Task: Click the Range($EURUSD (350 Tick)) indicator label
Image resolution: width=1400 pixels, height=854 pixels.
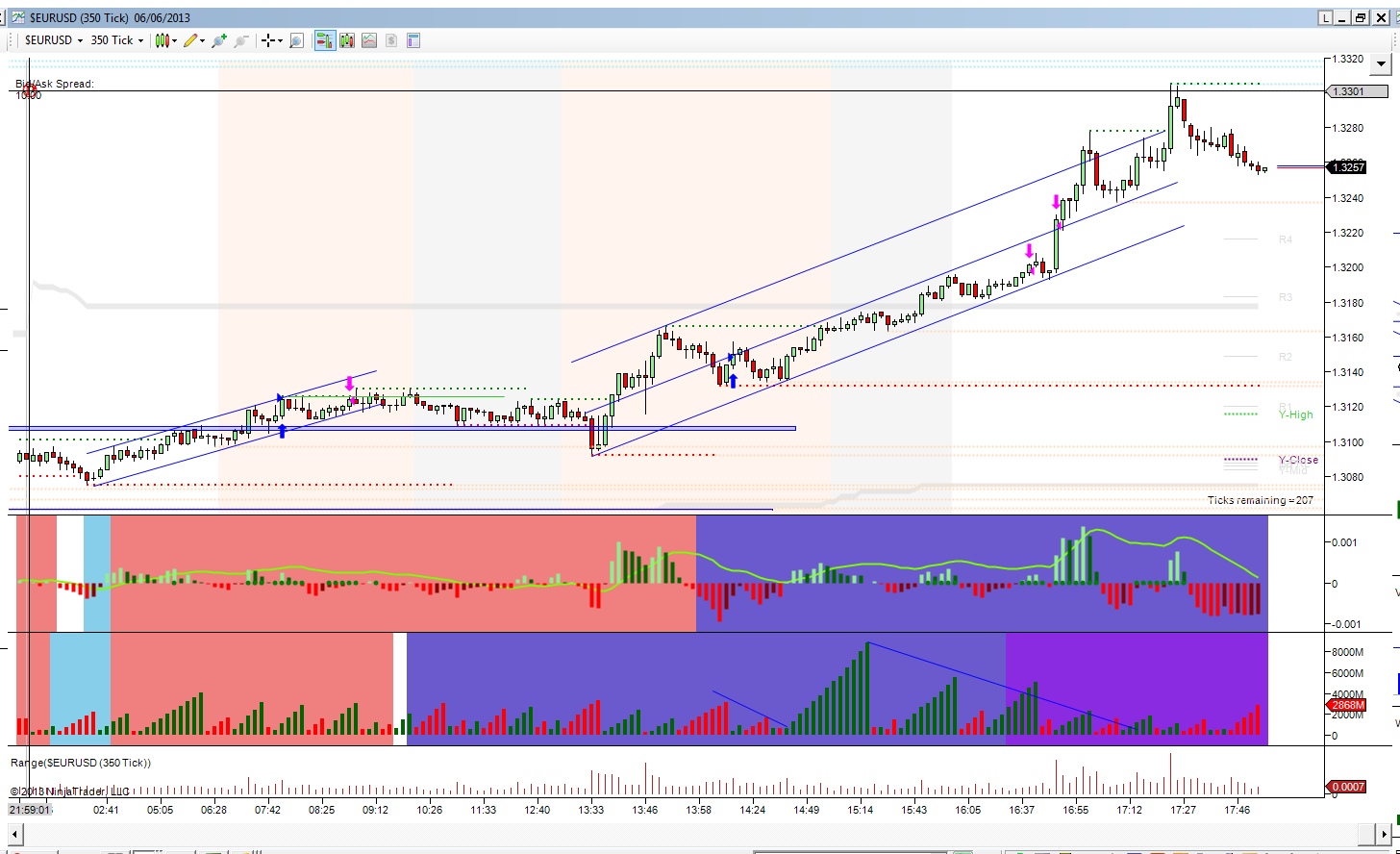Action: point(81,763)
